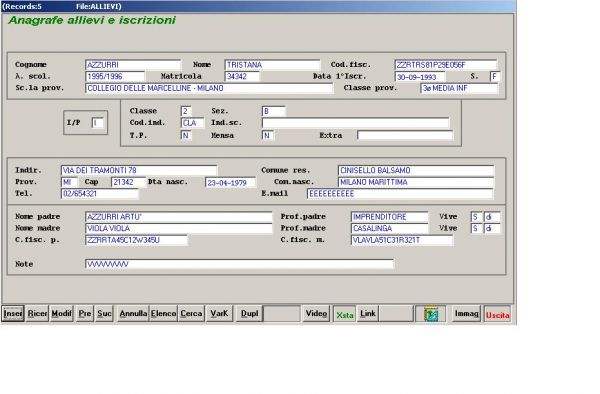
Task: Click the Inser button
Action: [x=13, y=314]
